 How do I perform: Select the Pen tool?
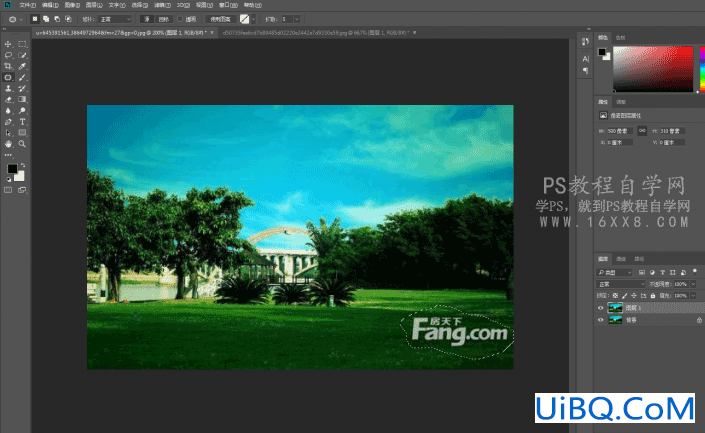[x=8, y=122]
